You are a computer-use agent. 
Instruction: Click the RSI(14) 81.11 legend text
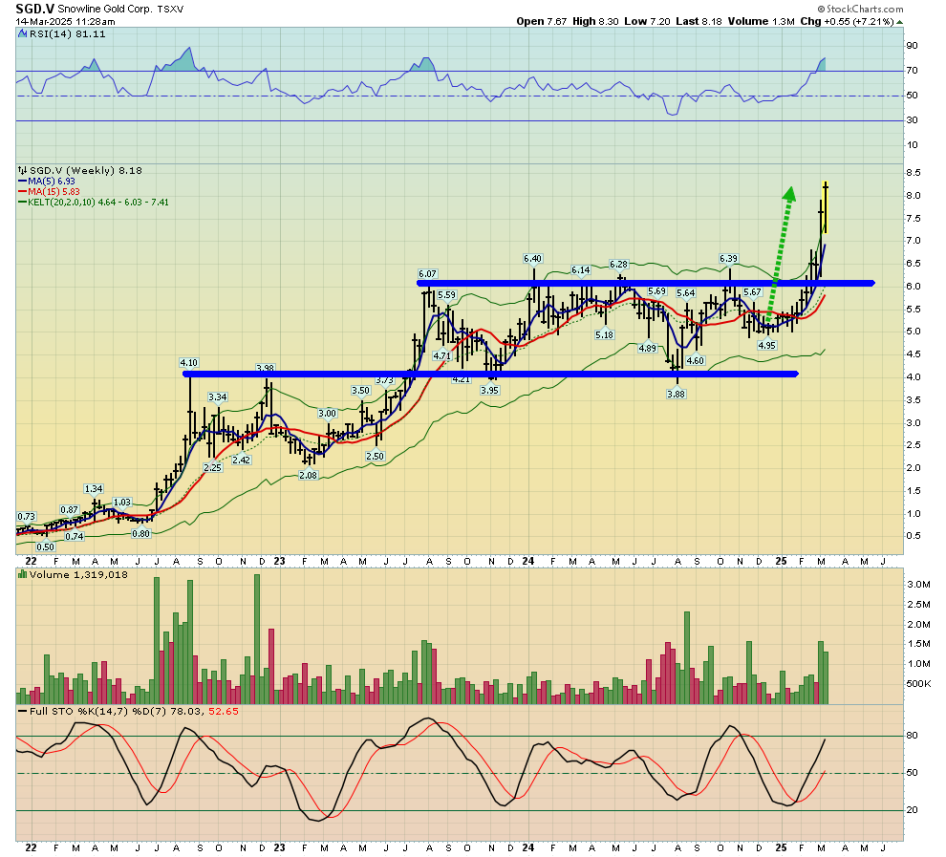click(x=68, y=34)
